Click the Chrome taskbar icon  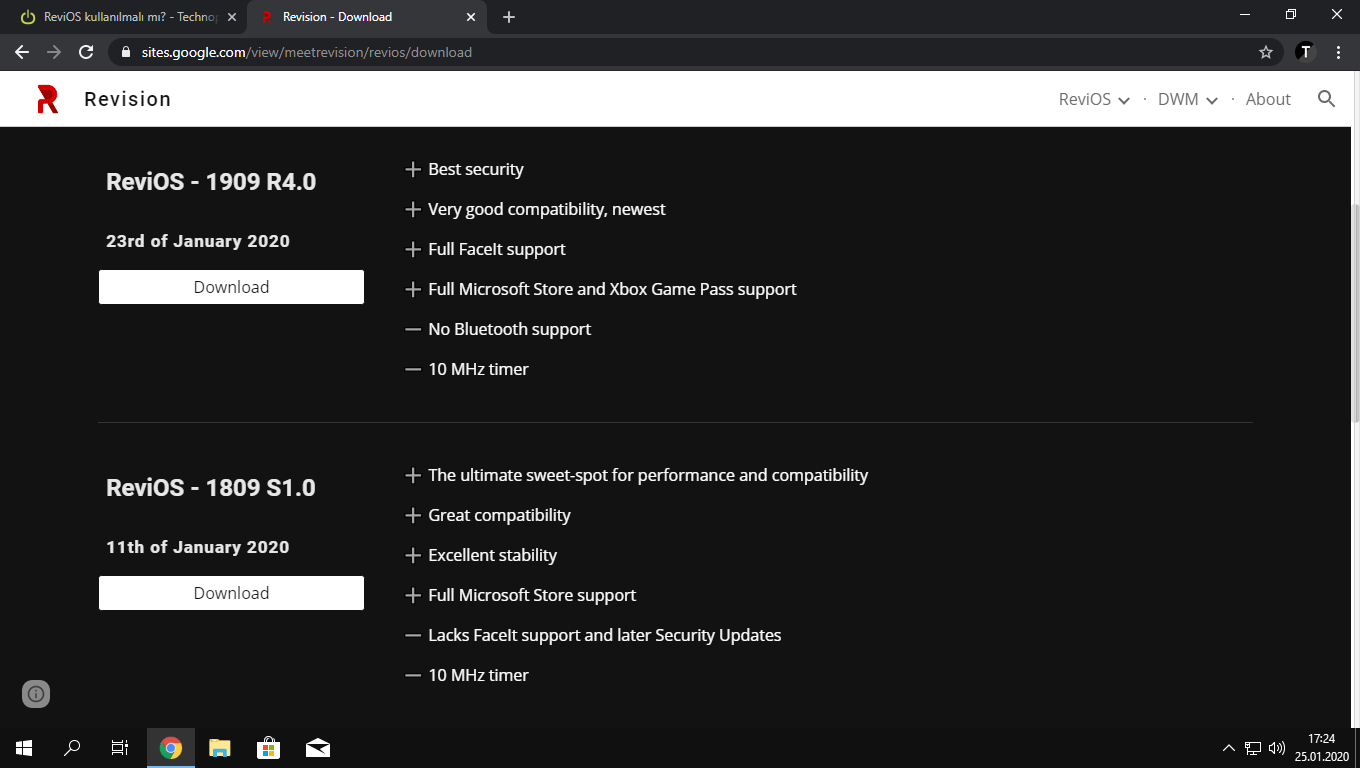point(171,748)
